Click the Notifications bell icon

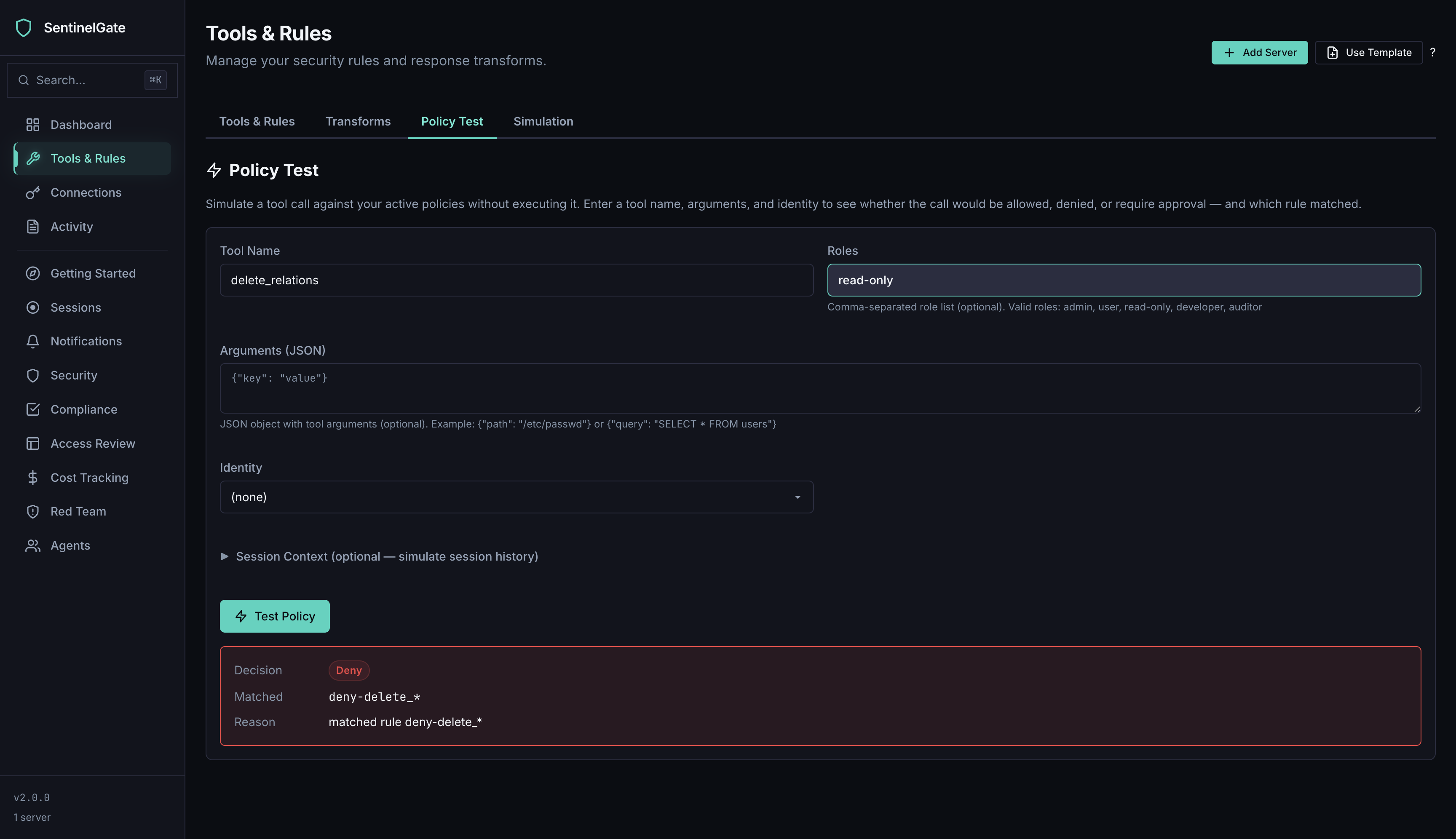coord(33,341)
